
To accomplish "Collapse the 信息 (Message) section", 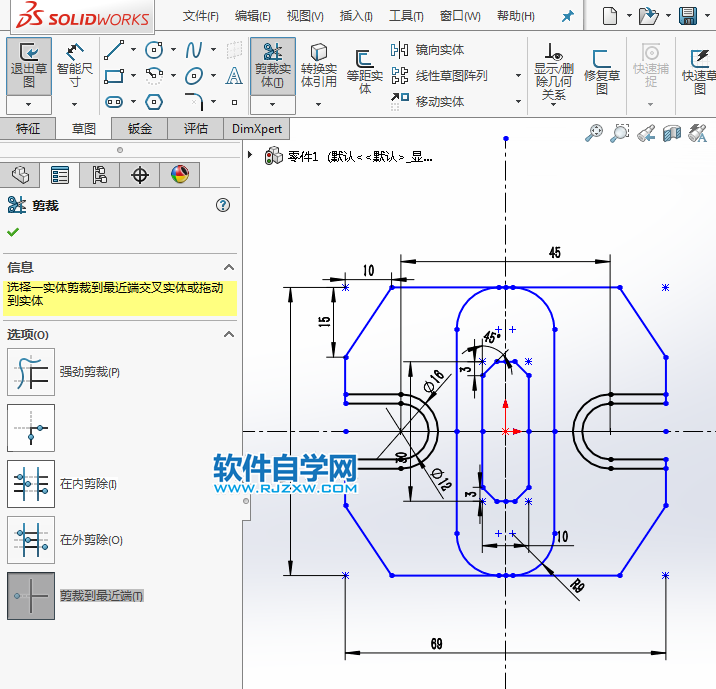I will click(x=229, y=267).
